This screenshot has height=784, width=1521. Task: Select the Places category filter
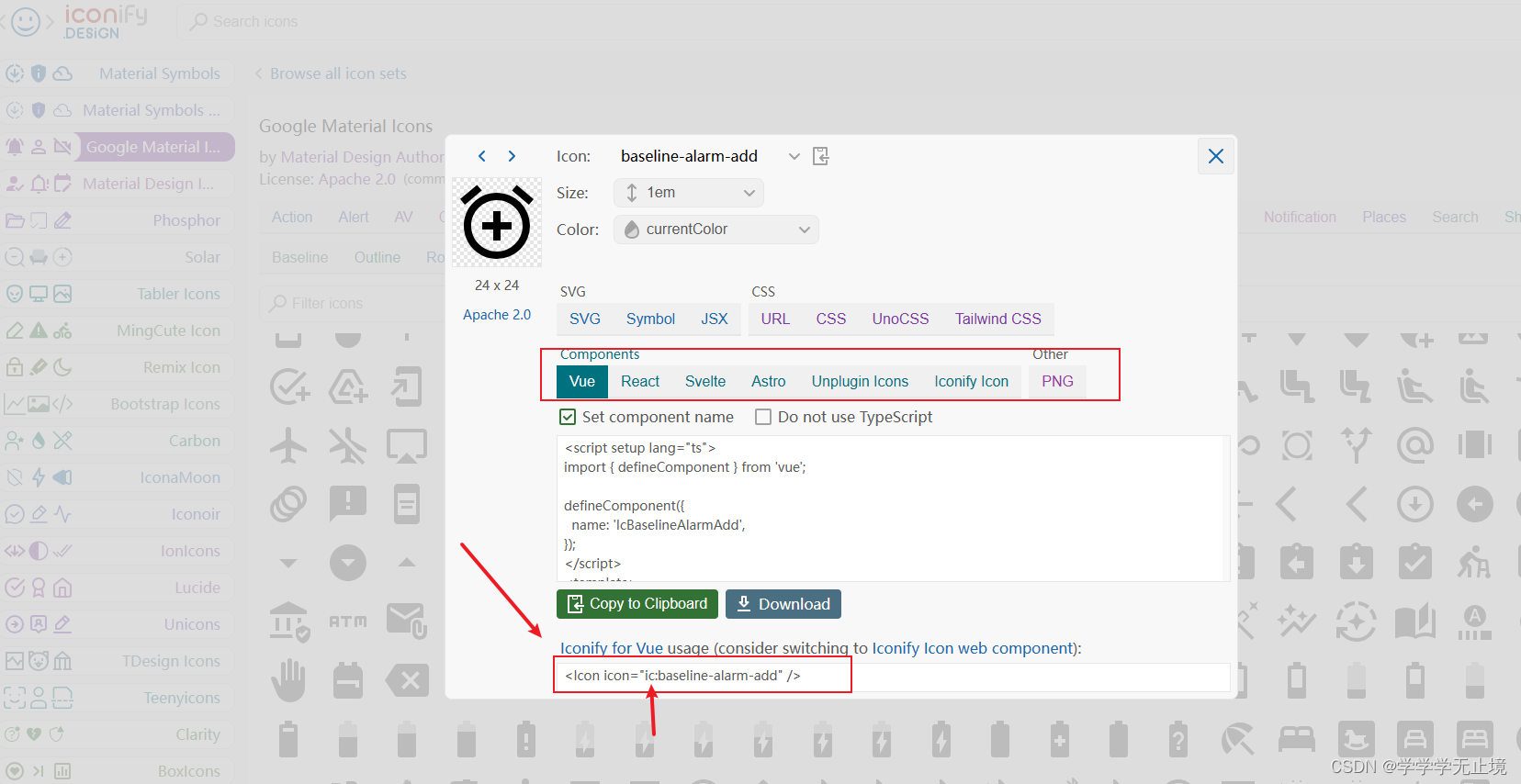[1384, 218]
